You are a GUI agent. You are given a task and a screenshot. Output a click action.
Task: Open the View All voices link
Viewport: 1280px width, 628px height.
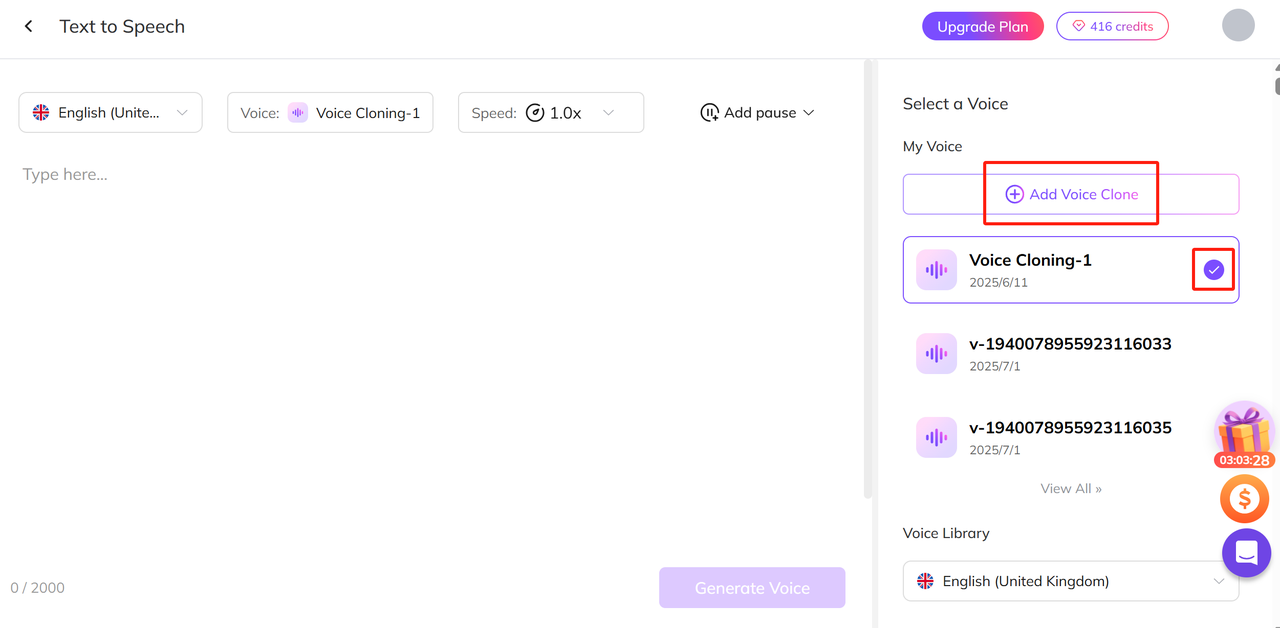[1070, 489]
